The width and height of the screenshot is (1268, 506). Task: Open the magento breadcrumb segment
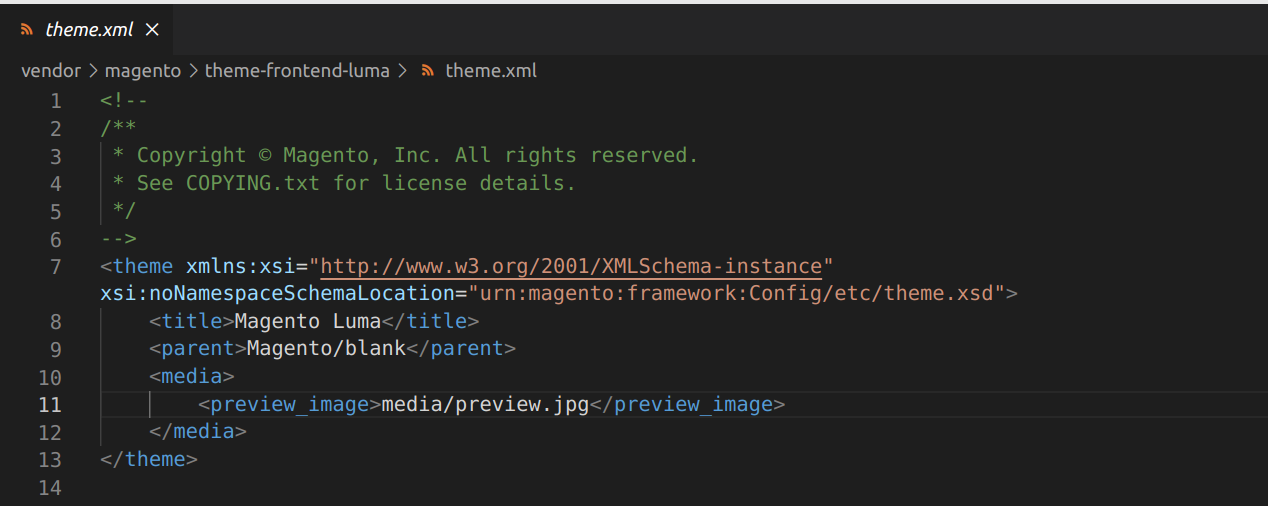pyautogui.click(x=143, y=71)
